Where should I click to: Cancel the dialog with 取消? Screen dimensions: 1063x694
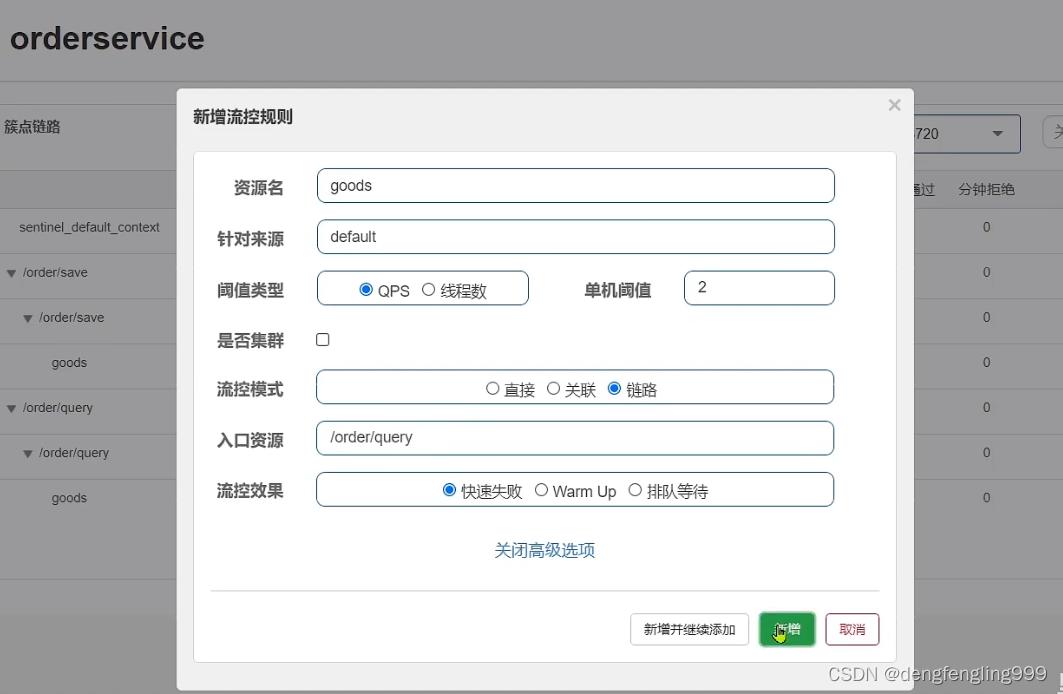click(852, 629)
